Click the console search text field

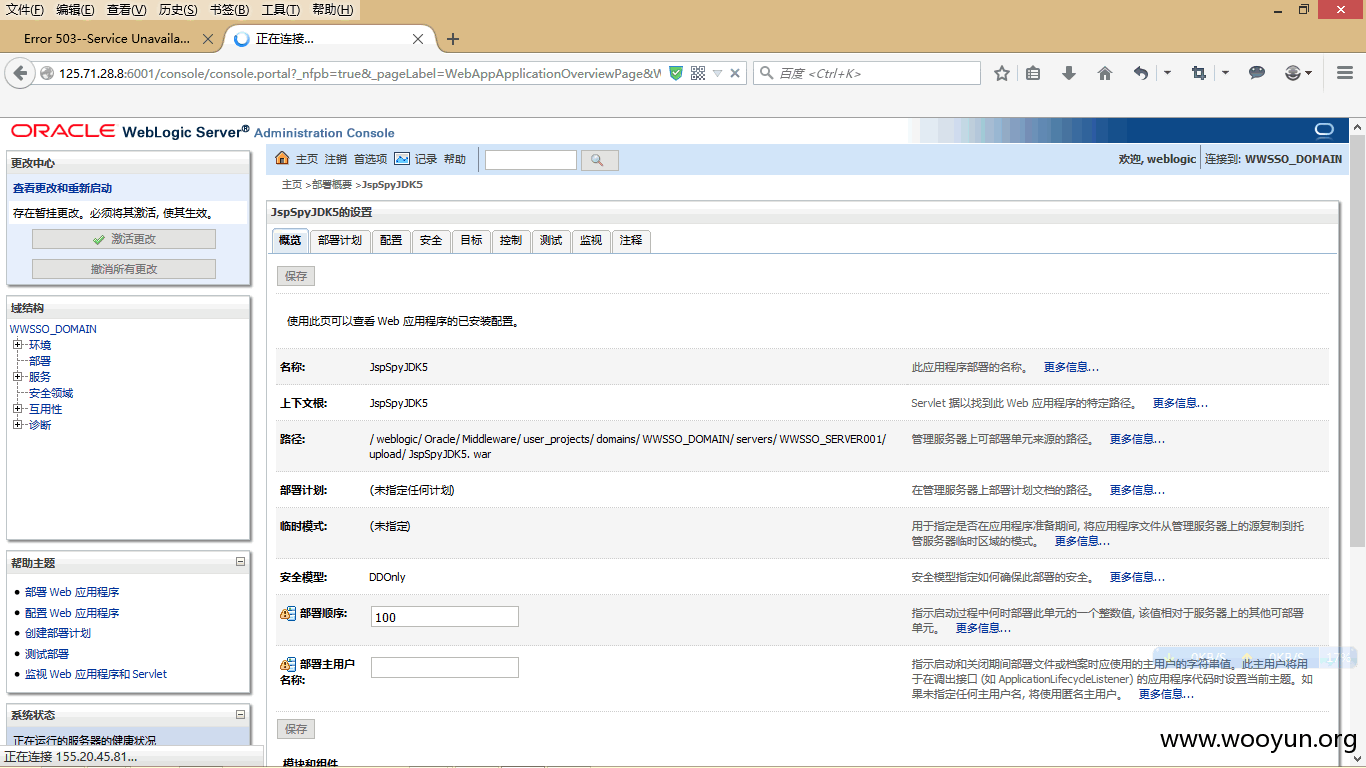[531, 160]
